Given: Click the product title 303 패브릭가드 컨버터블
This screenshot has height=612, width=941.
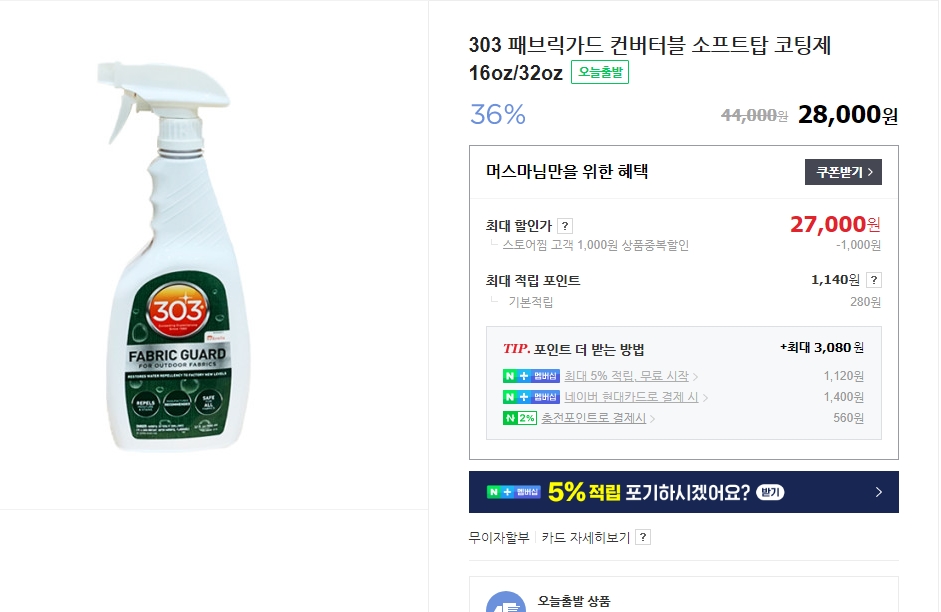Looking at the screenshot, I should [650, 46].
